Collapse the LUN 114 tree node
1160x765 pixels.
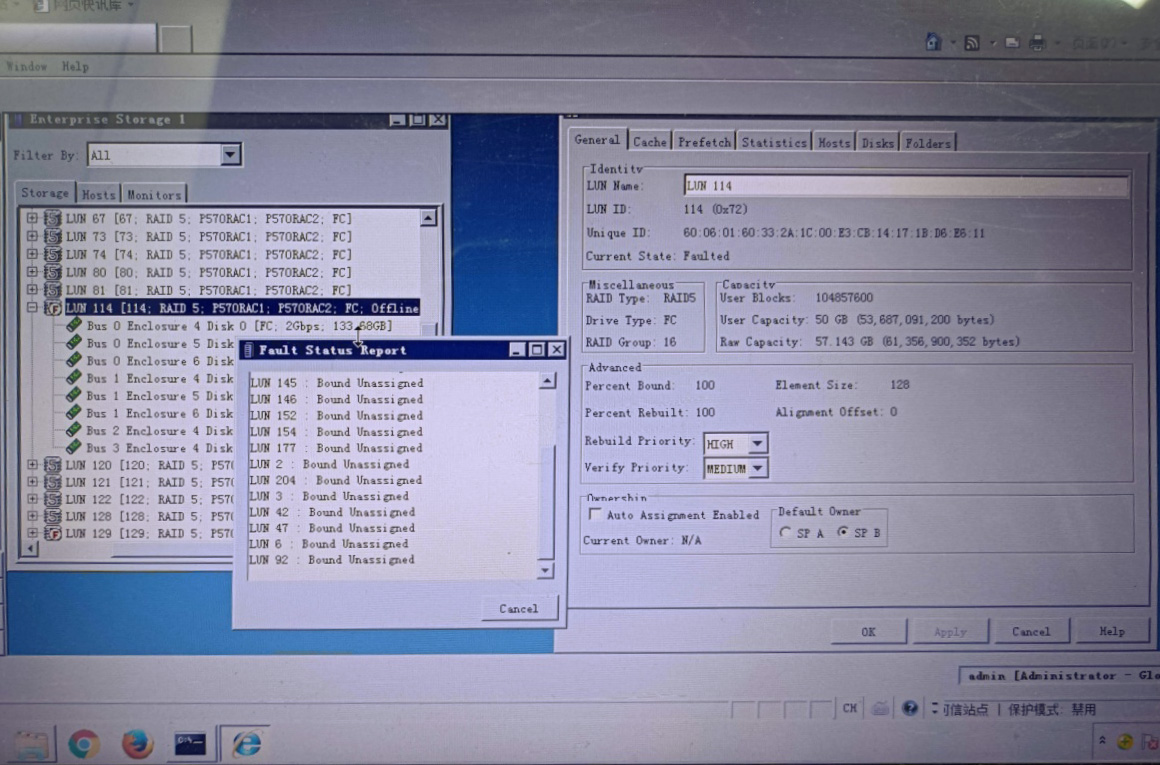pos(32,308)
